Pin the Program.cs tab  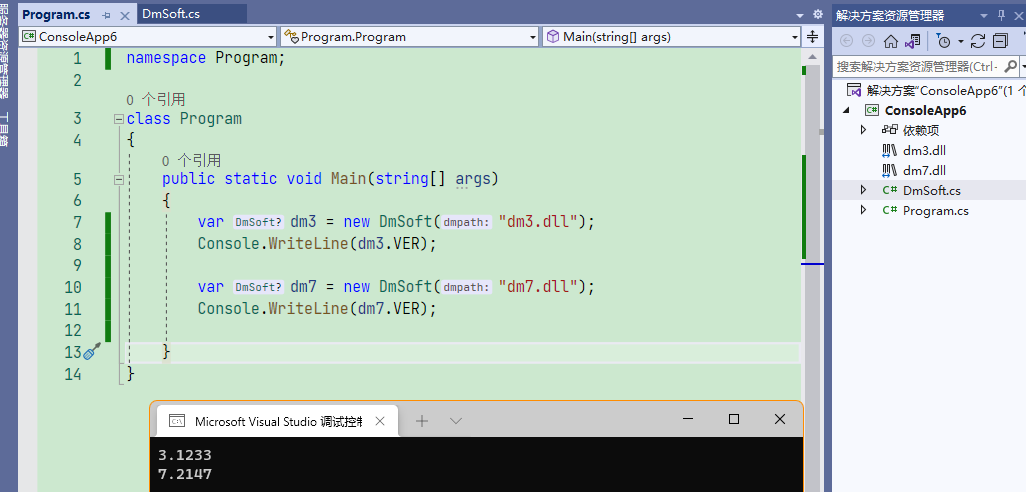pyautogui.click(x=107, y=14)
